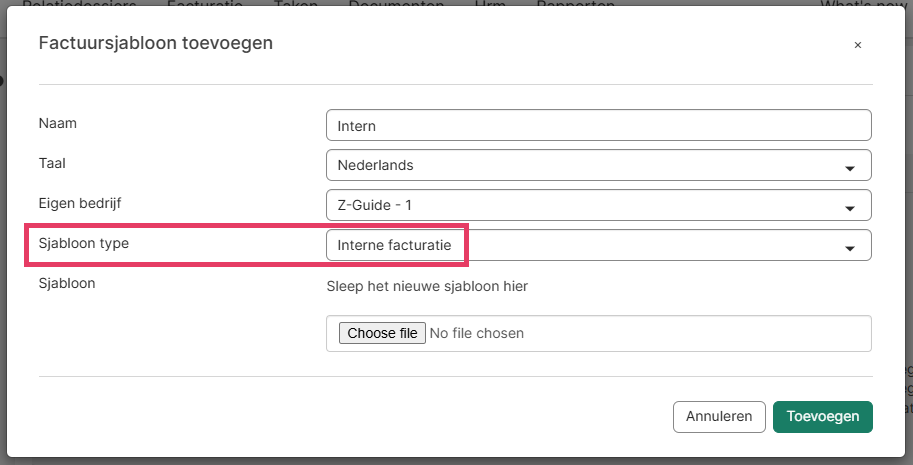
Task: Open the Facturatie menu in top bar
Action: [x=205, y=4]
